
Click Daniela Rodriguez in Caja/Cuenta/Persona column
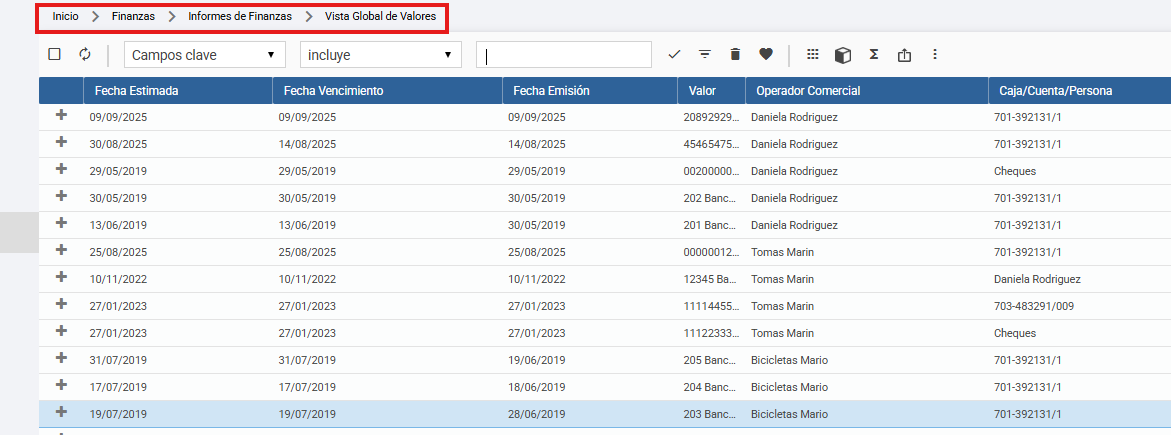(1037, 280)
